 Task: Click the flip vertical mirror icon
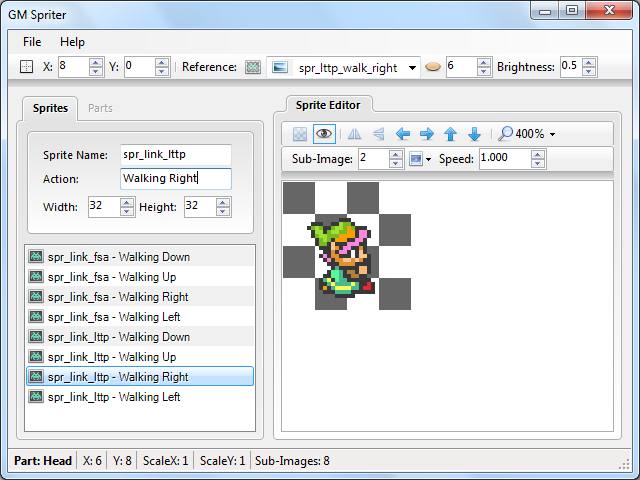coord(378,134)
